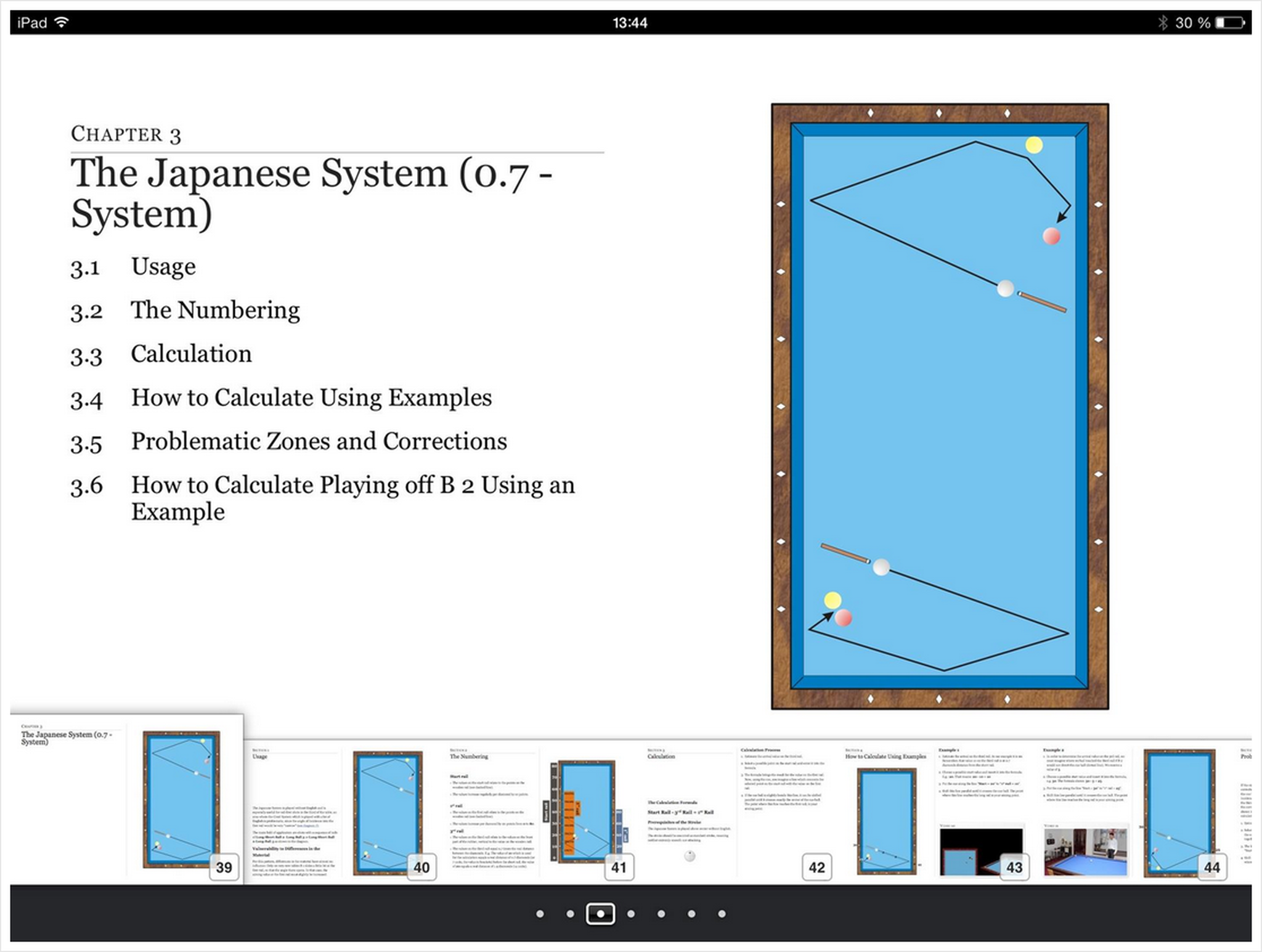This screenshot has width=1262, height=952.
Task: Tap the chapter title The Japanese System
Action: coord(311,193)
